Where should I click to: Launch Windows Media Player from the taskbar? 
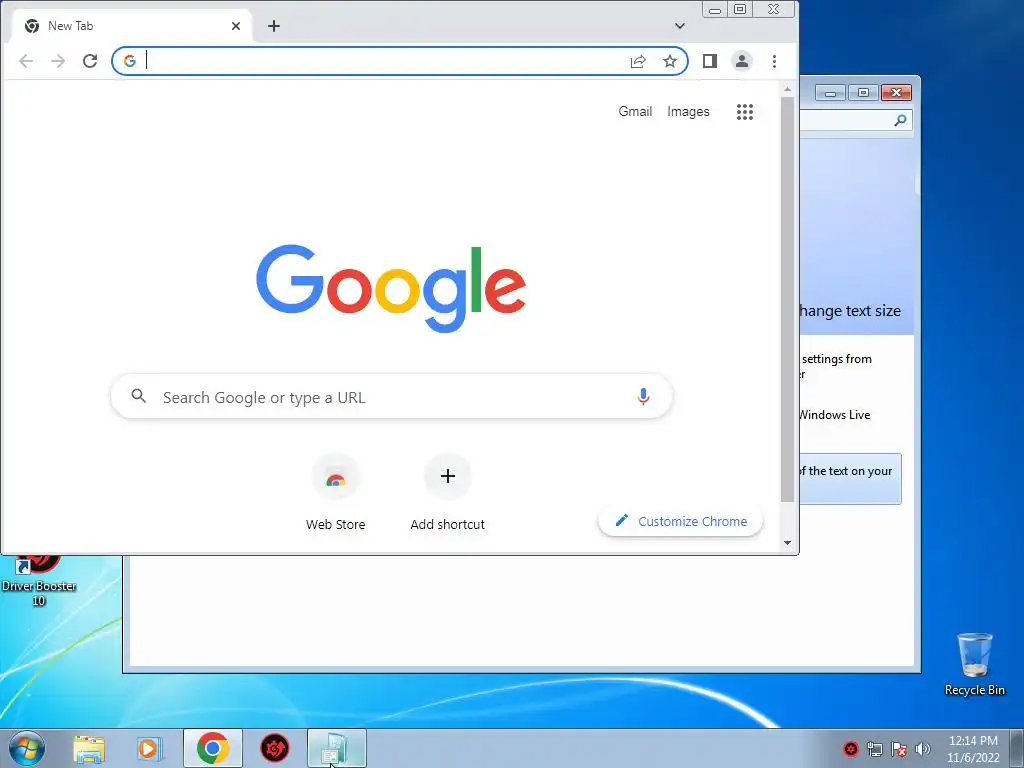point(150,748)
